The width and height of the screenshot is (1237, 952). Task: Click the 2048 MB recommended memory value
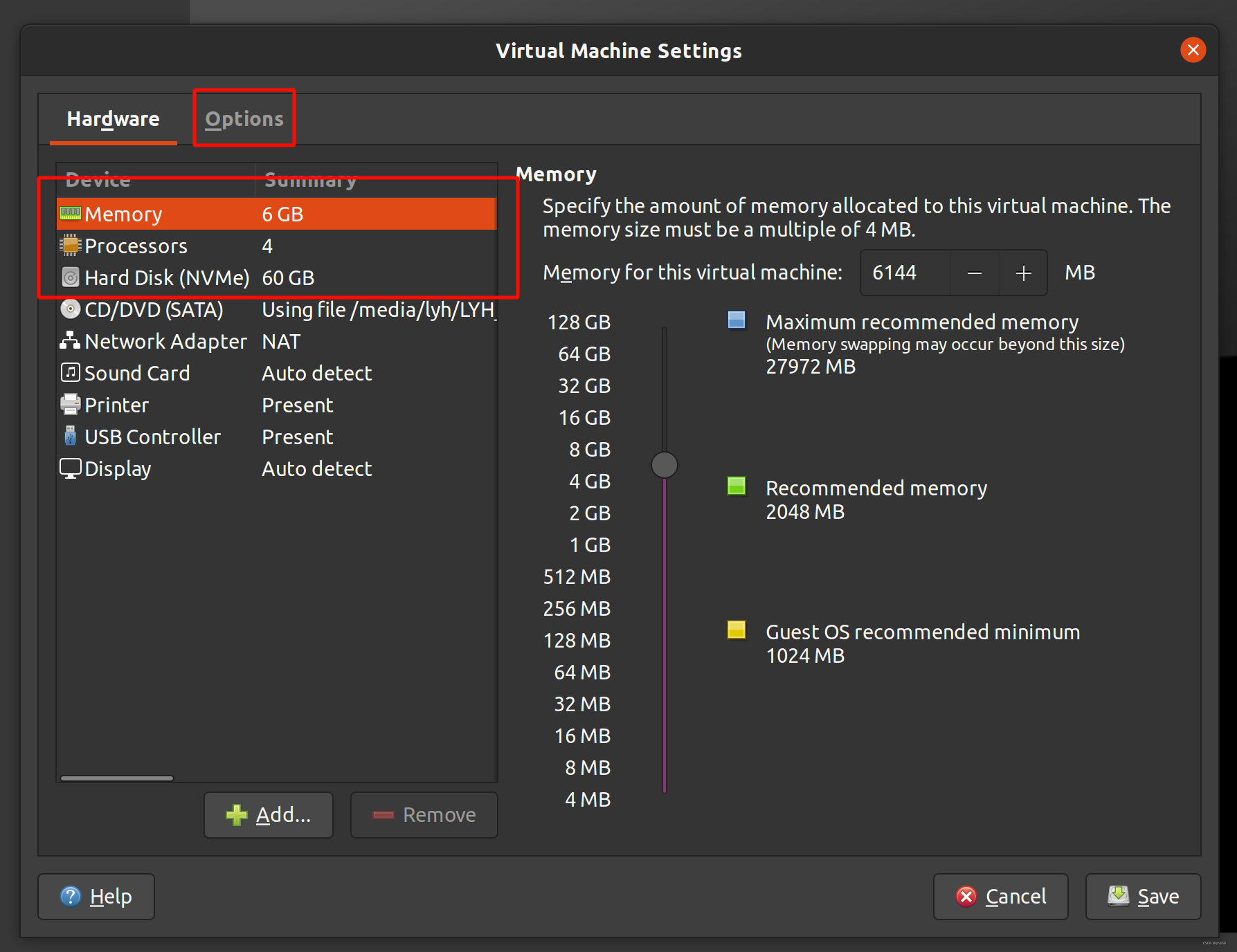coord(805,511)
